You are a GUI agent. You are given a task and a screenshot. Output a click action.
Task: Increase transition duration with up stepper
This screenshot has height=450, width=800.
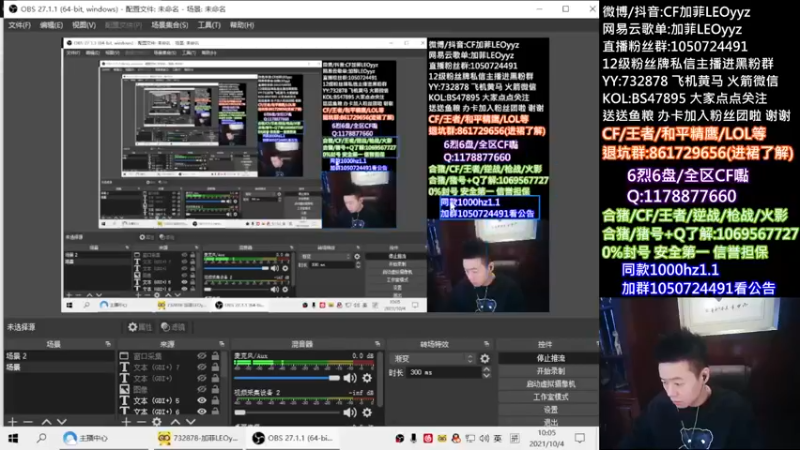pyautogui.click(x=486, y=369)
